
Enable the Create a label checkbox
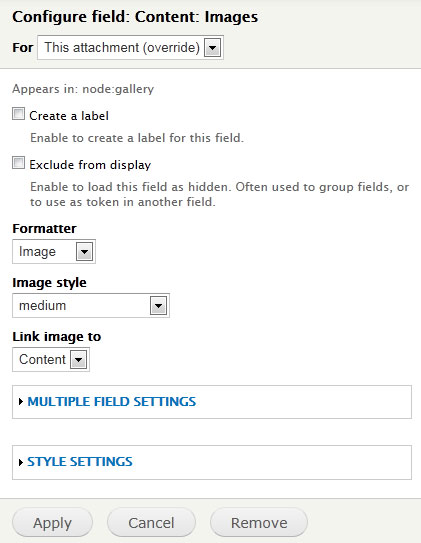tap(18, 114)
